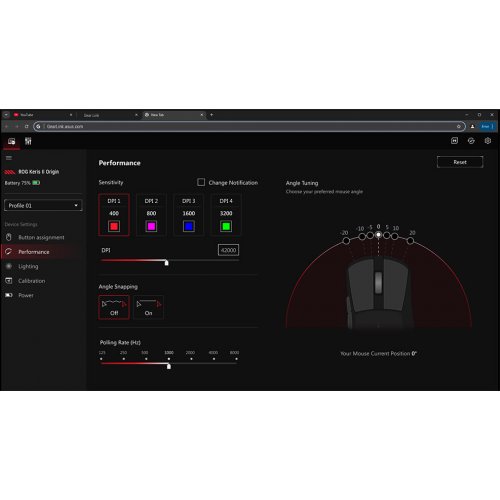Click the Battery 75% status text

(17, 183)
